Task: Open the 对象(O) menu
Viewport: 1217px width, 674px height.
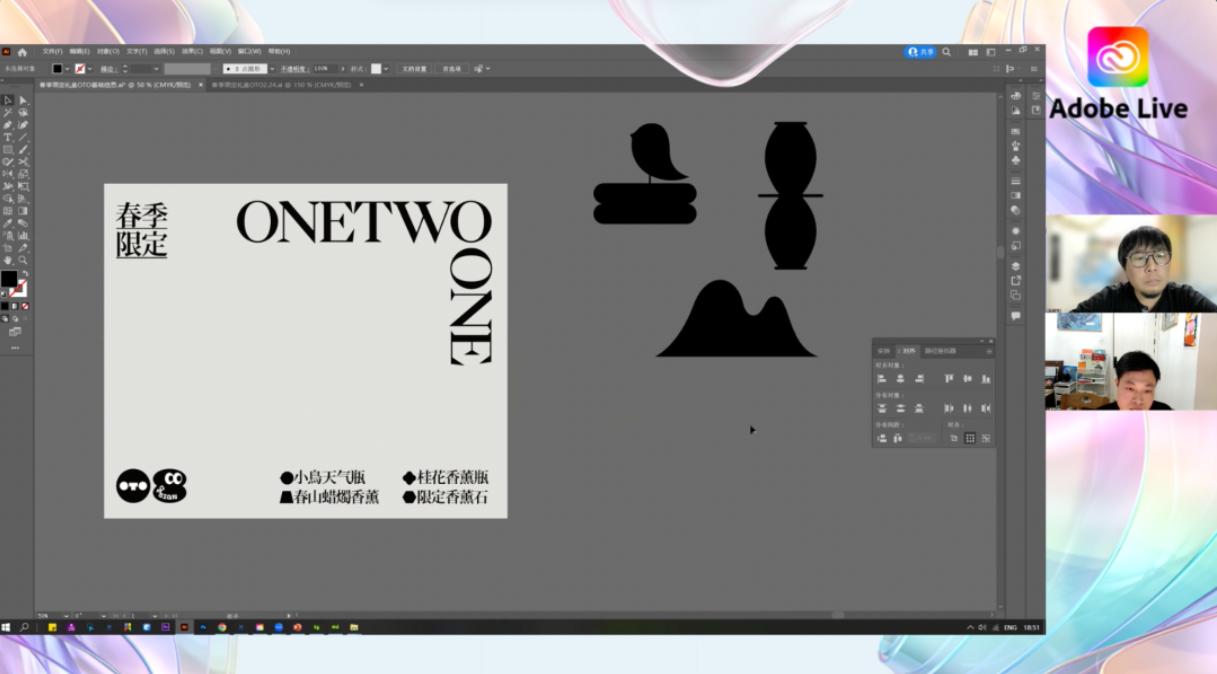Action: click(x=108, y=51)
